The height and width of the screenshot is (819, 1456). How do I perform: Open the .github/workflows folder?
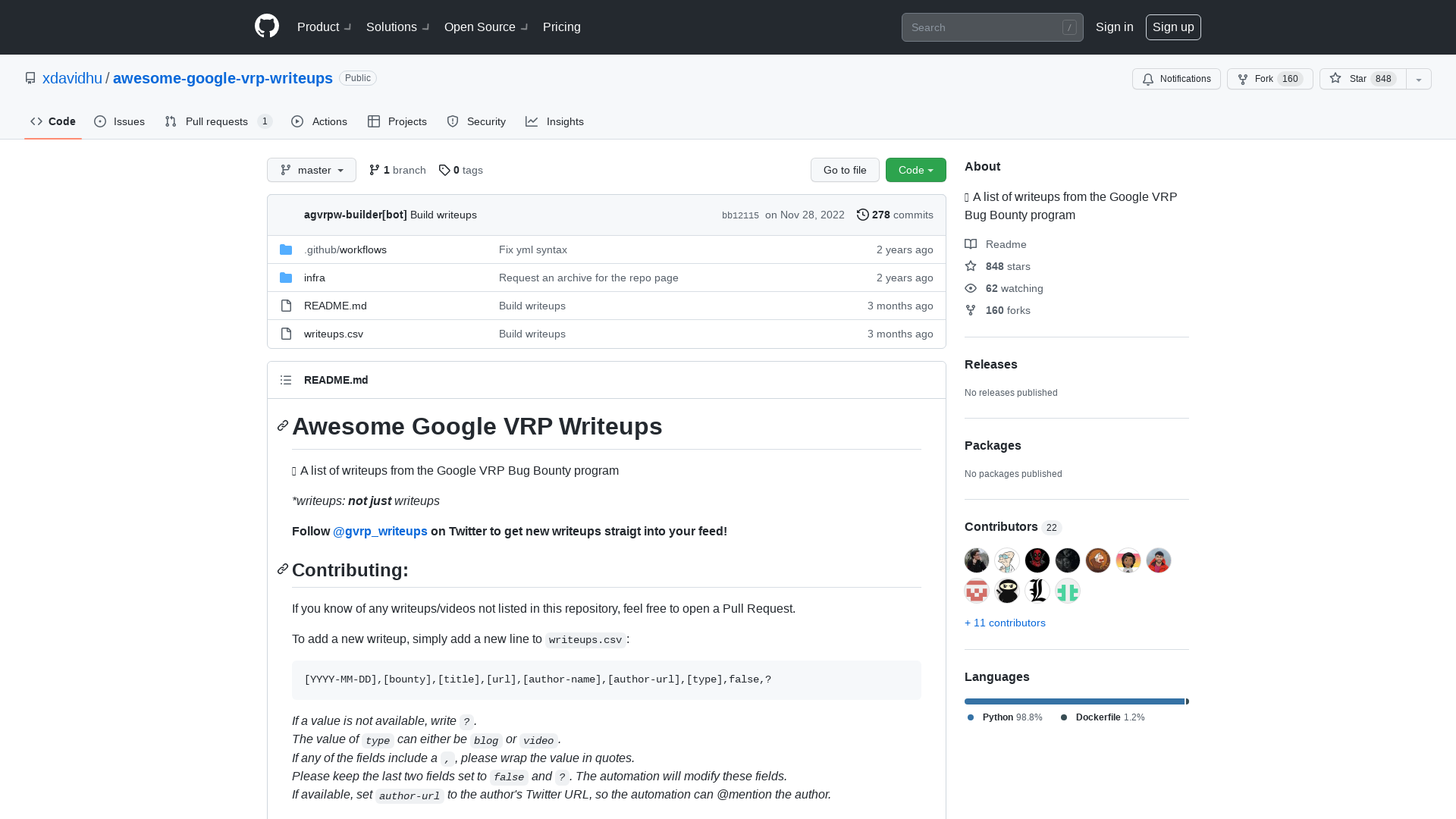point(345,249)
